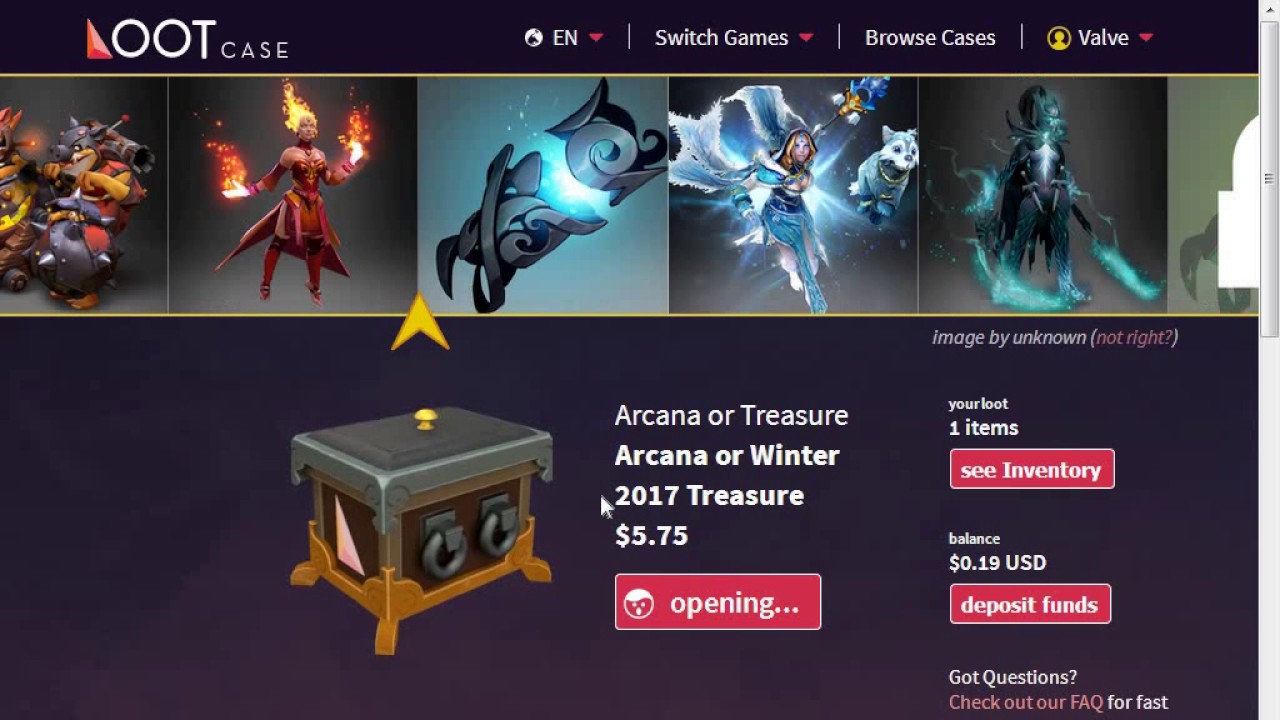The image size is (1280, 720).
Task: Click the opening... button
Action: (x=718, y=602)
